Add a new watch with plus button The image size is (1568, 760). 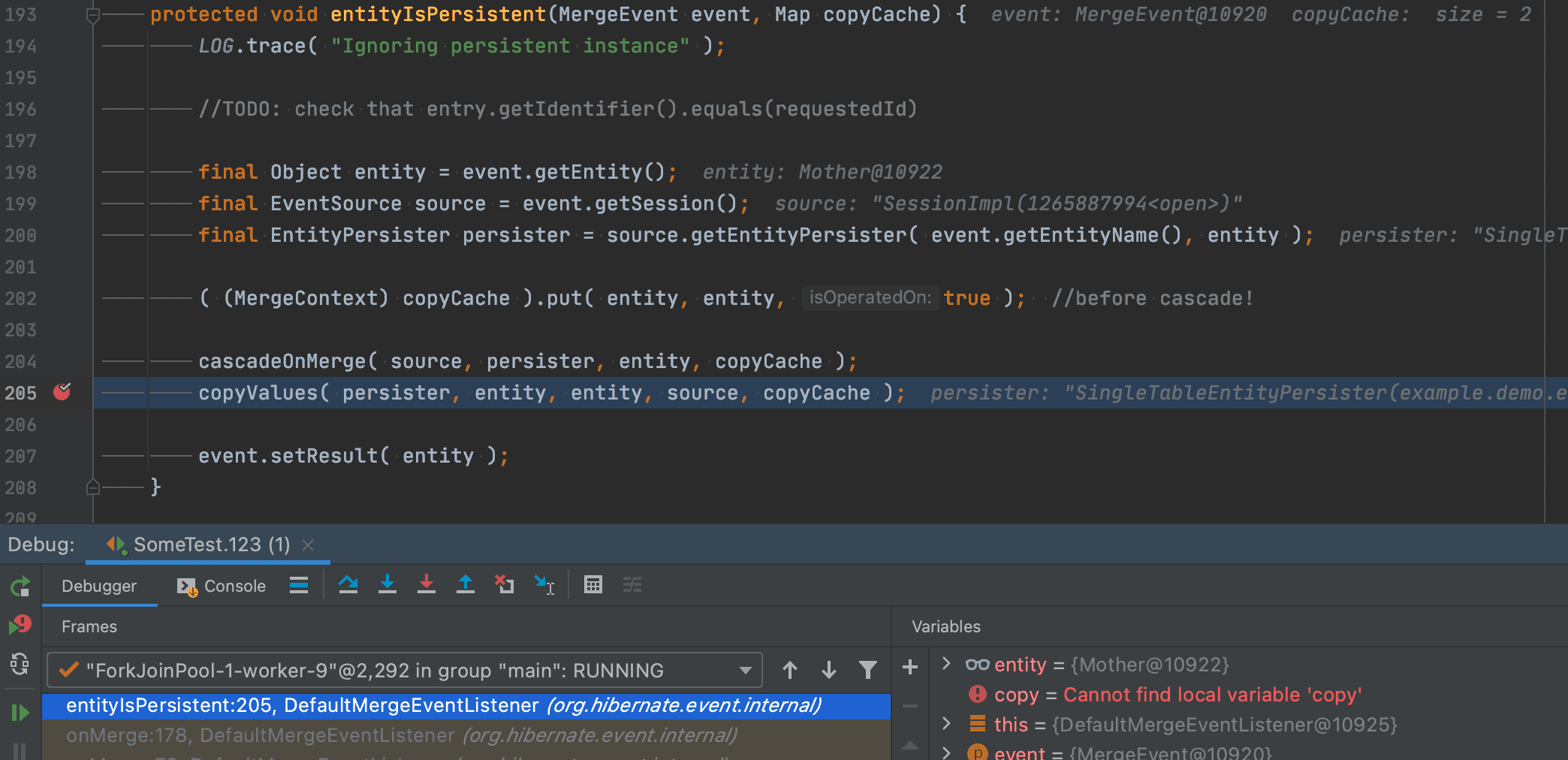(910, 667)
